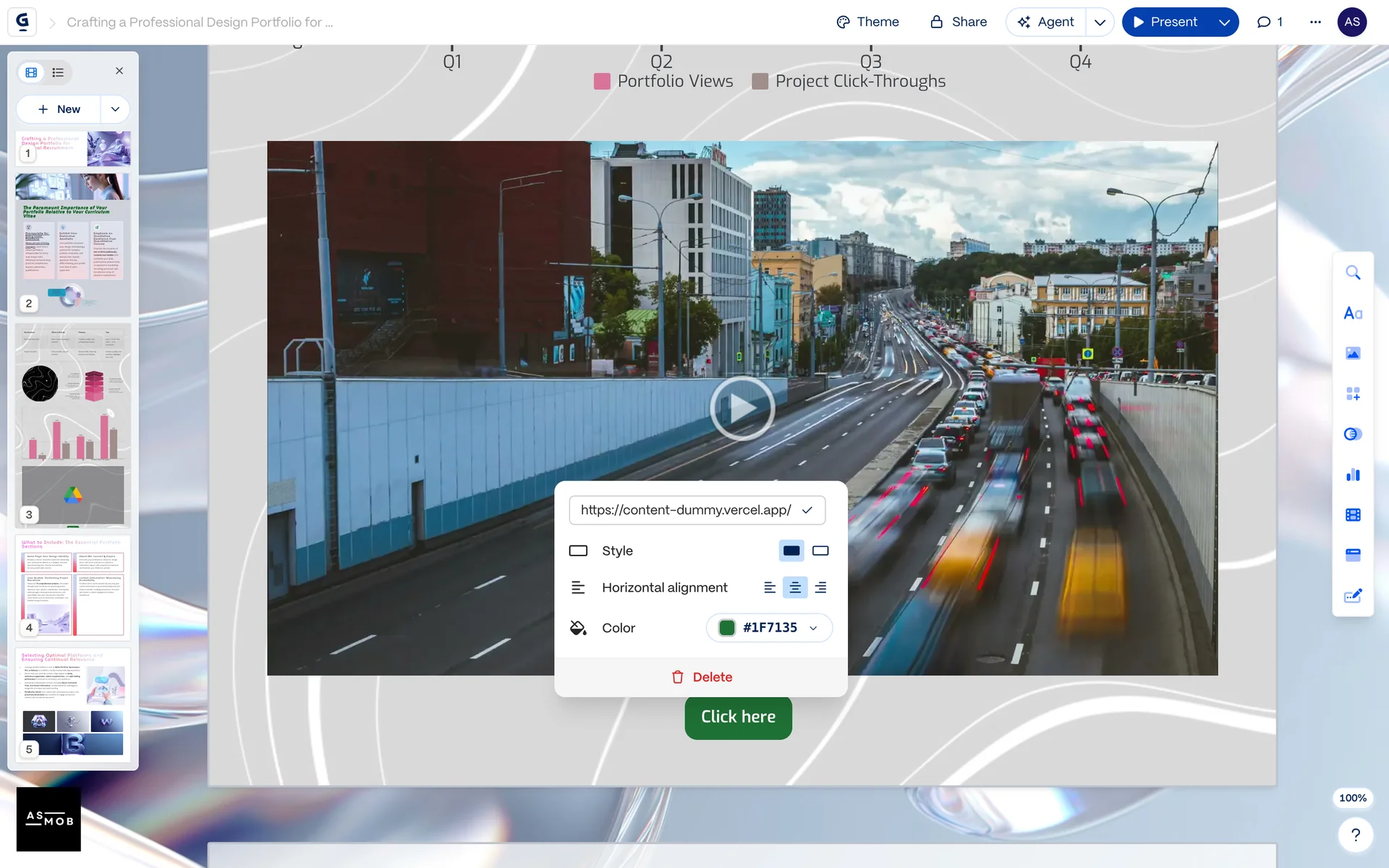Delete the button element
Screen dimensions: 1389x868
[x=701, y=677]
